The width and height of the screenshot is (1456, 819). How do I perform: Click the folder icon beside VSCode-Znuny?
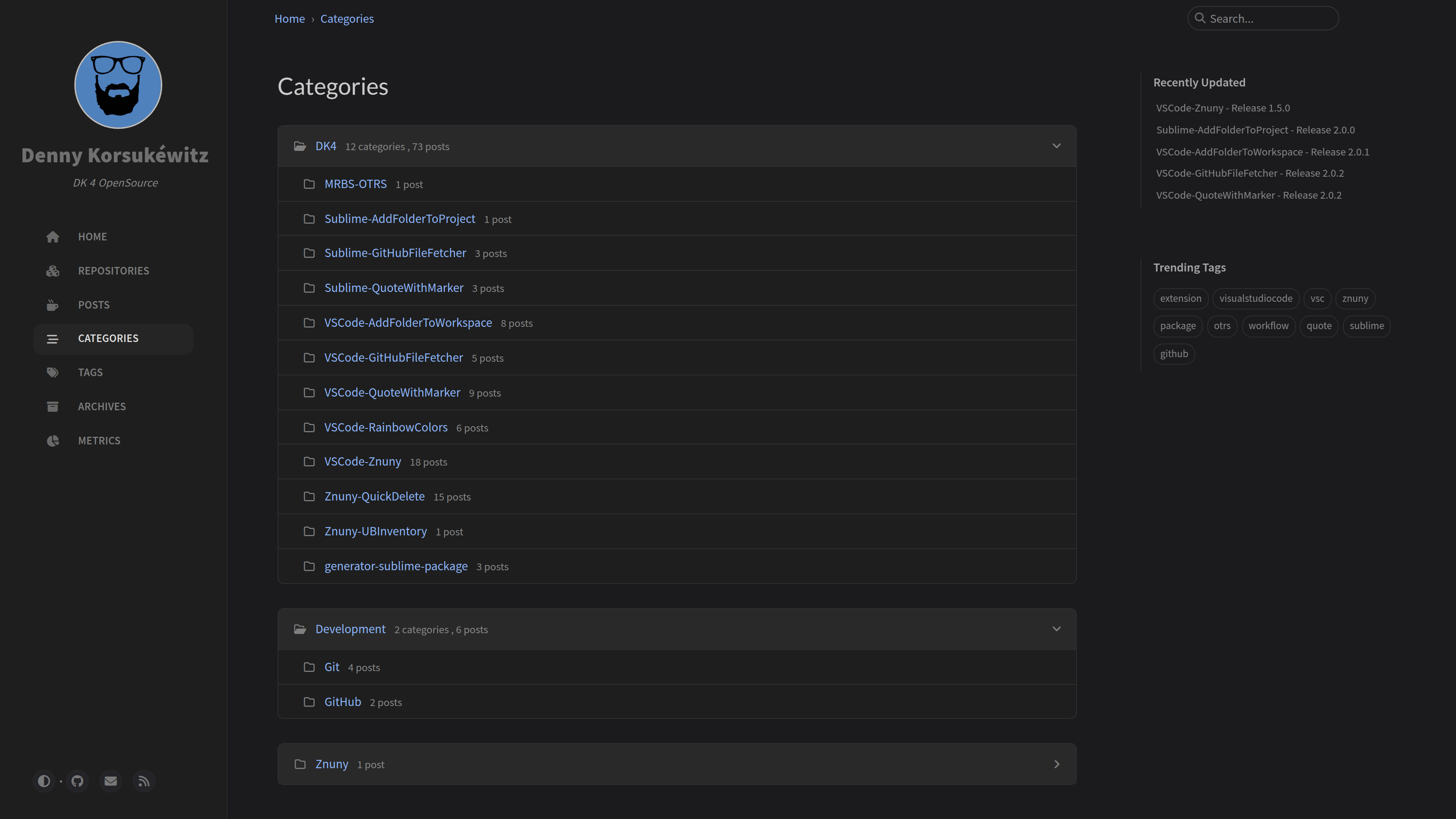(309, 462)
